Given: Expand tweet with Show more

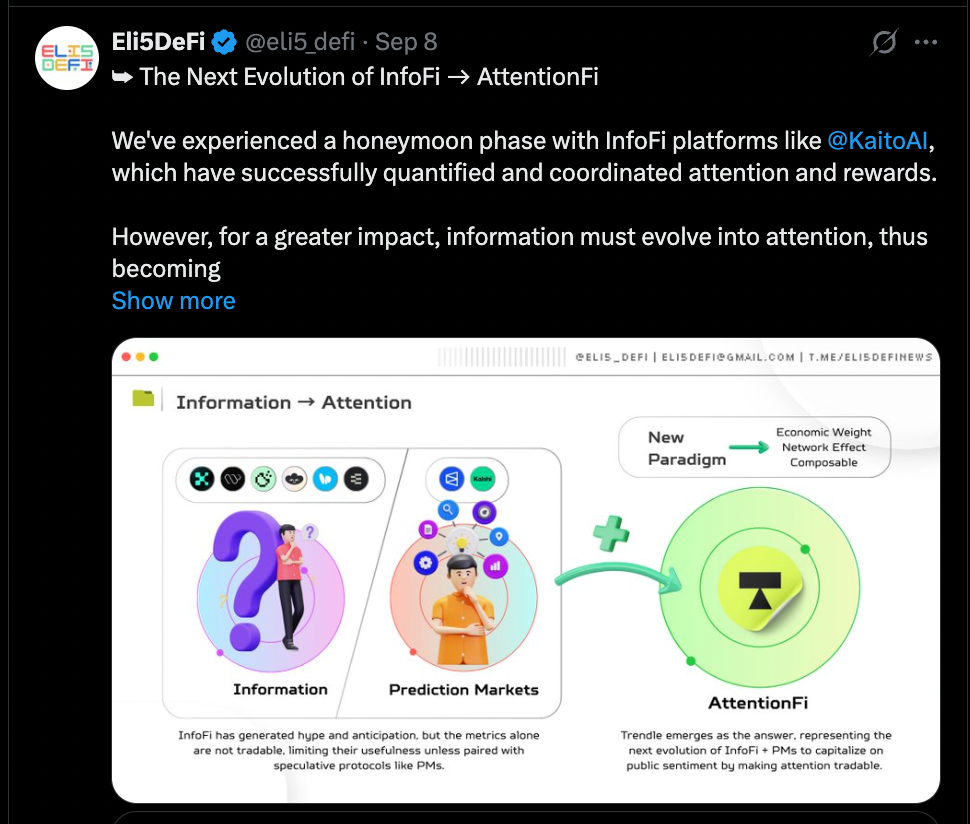Looking at the screenshot, I should (173, 301).
